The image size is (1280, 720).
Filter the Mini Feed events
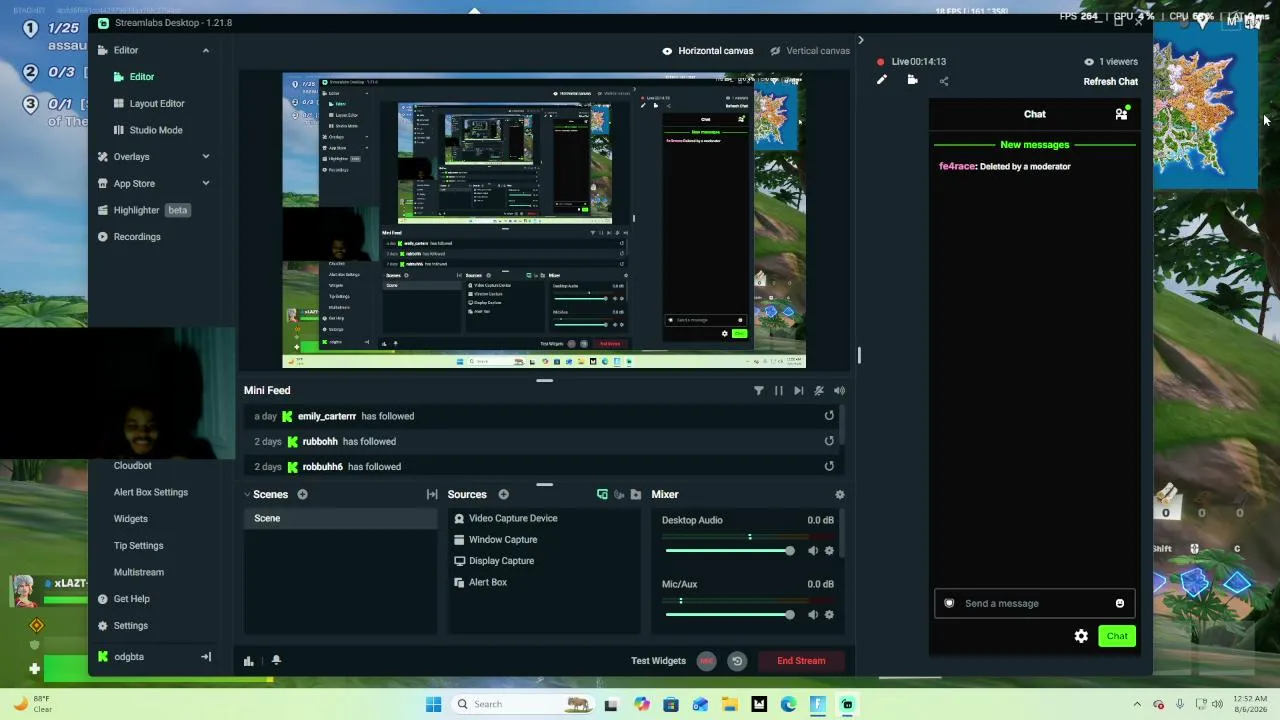coord(758,391)
